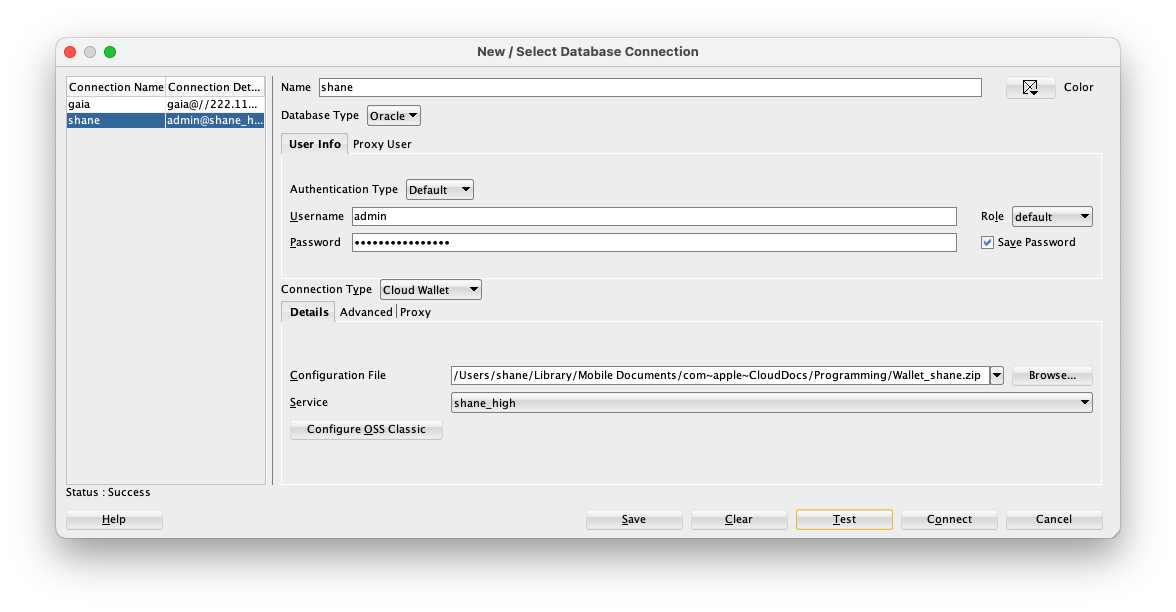Select the shane connection row
1176x612 pixels.
click(x=166, y=120)
